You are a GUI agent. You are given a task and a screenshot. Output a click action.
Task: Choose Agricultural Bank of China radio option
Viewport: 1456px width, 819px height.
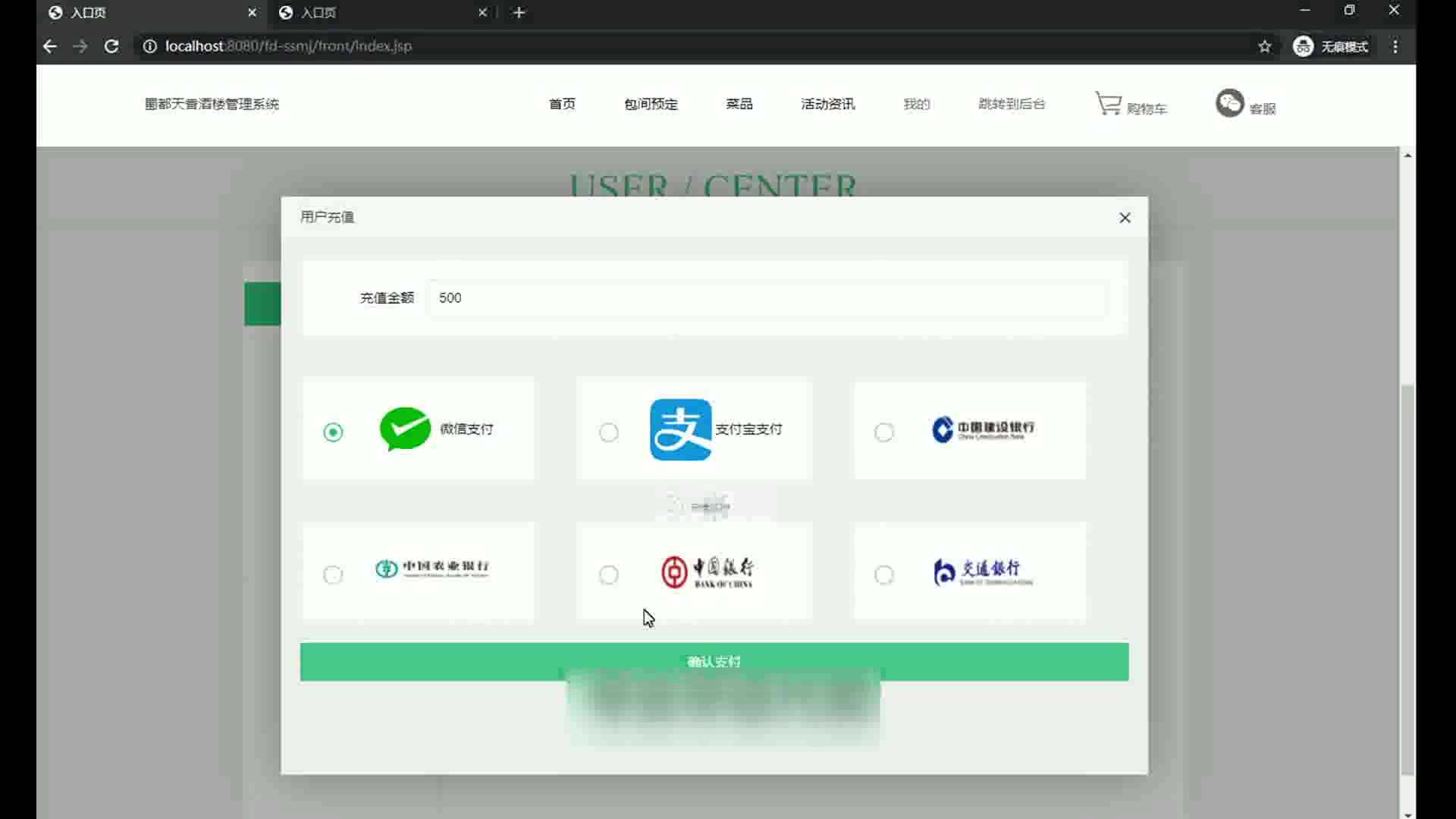333,575
